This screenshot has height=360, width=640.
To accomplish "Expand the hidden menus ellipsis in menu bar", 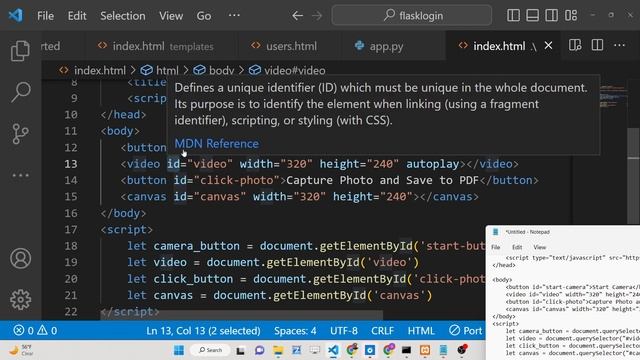I will (x=234, y=16).
